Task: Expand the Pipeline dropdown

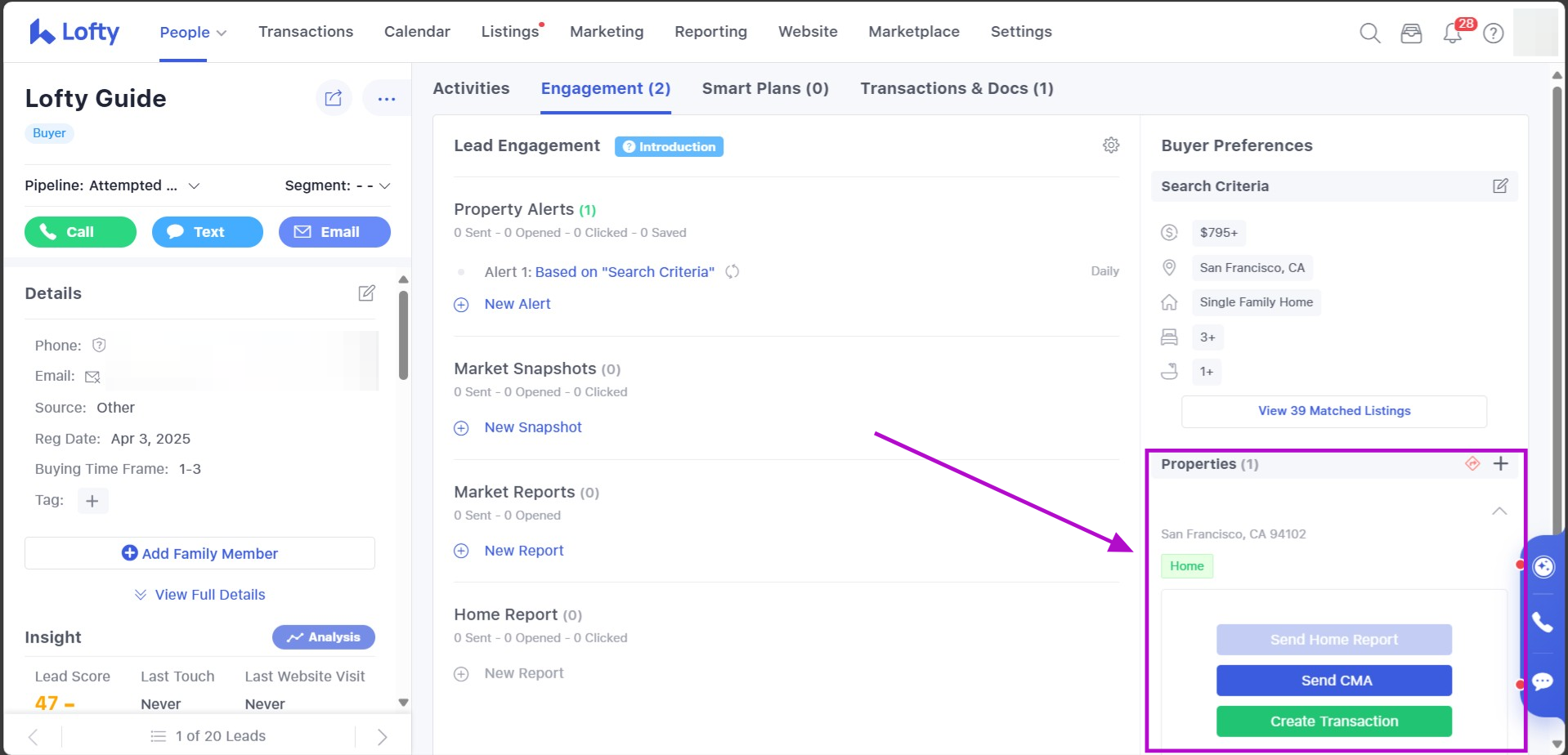Action: point(194,186)
